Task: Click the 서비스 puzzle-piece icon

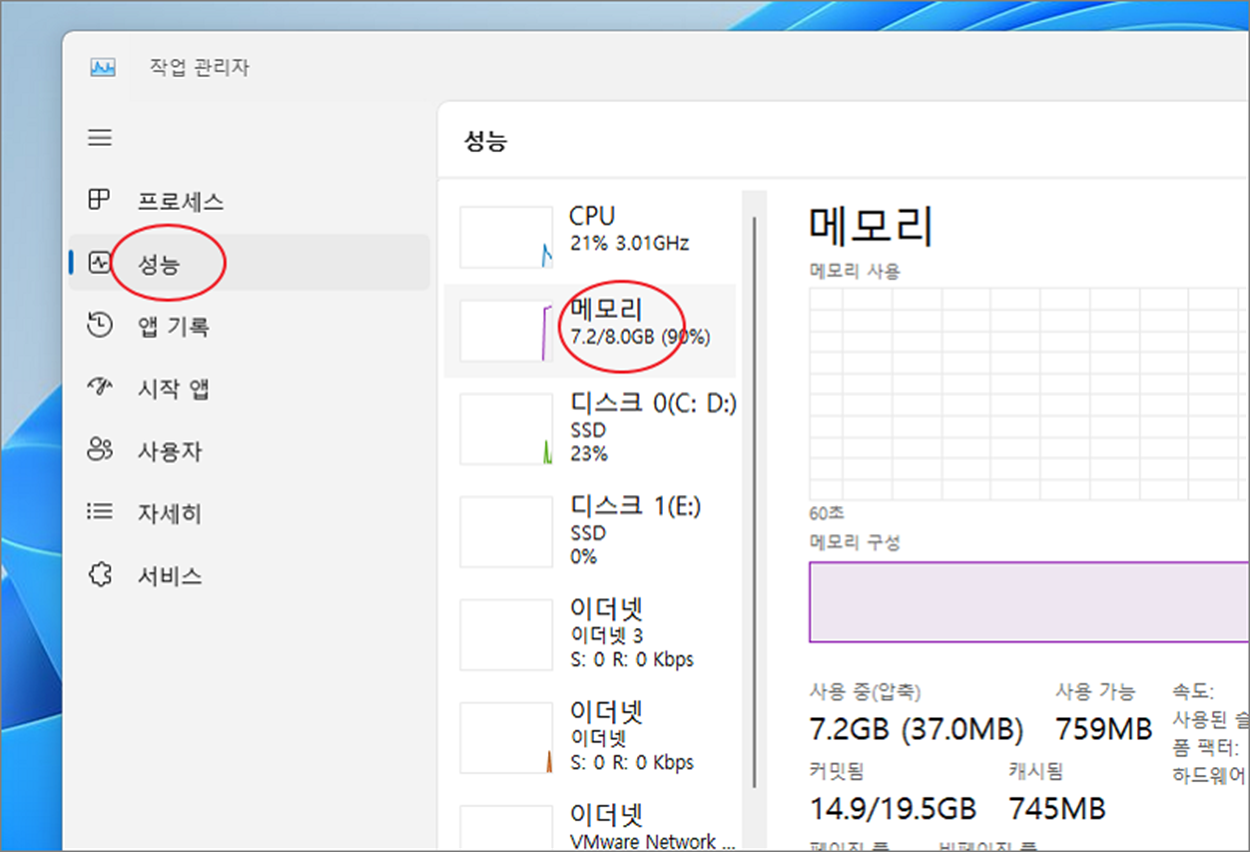Action: coord(99,575)
